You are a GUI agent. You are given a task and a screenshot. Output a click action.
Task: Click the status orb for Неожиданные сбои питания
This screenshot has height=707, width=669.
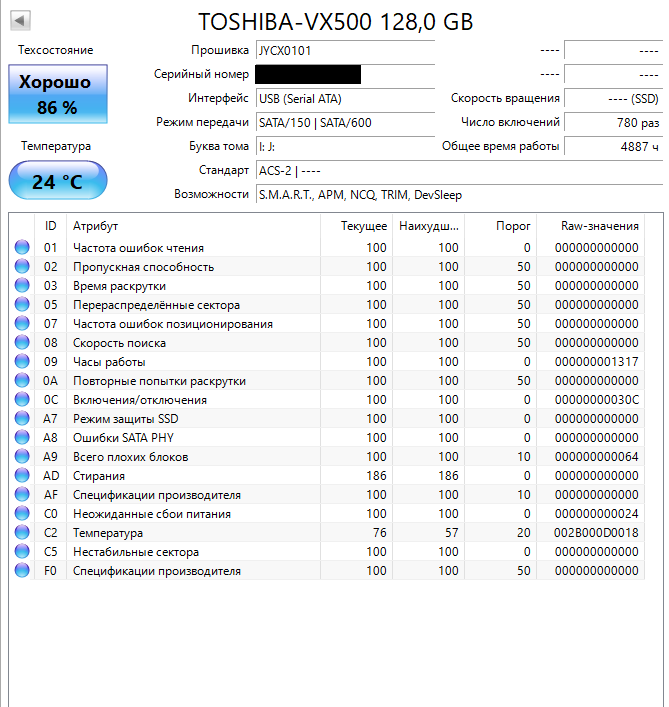[22, 513]
